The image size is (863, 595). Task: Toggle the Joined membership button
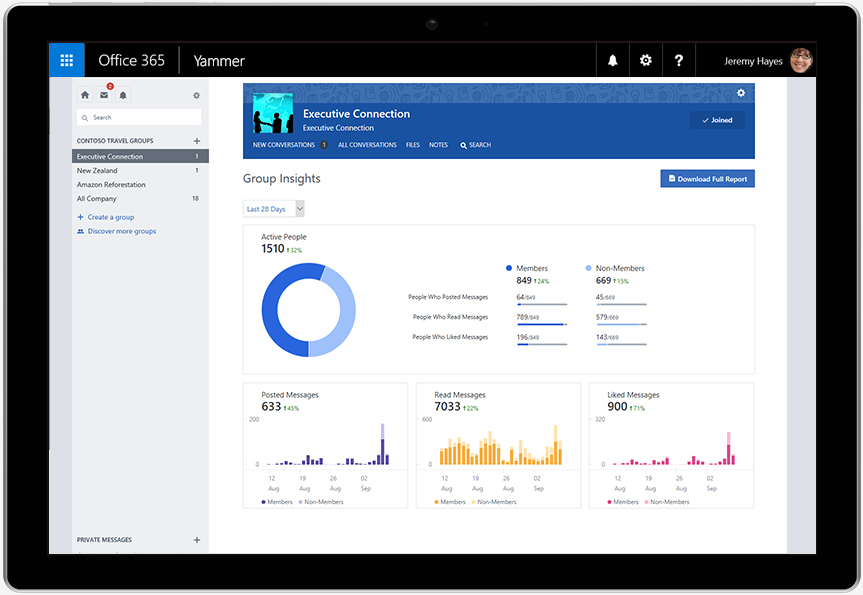click(x=717, y=120)
